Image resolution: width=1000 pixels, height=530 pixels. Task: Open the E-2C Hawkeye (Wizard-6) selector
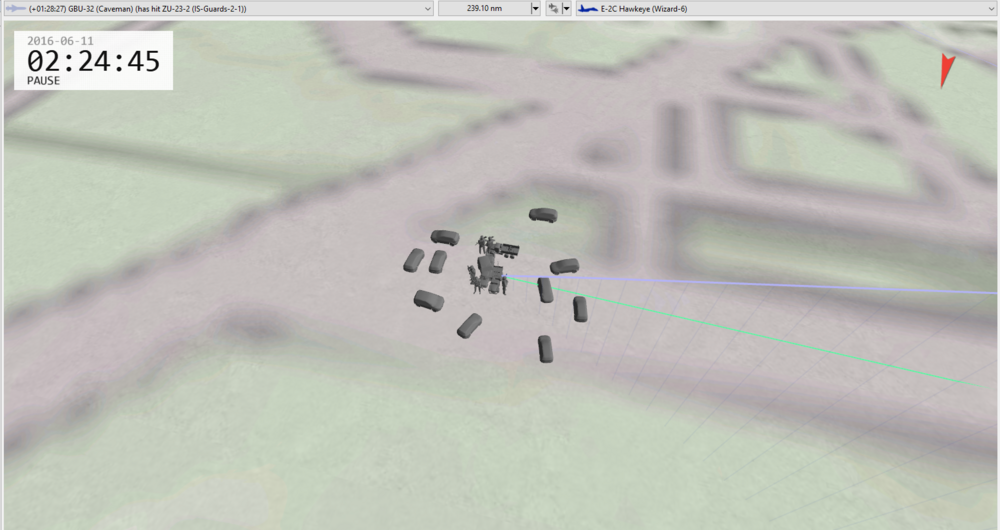[x=786, y=9]
